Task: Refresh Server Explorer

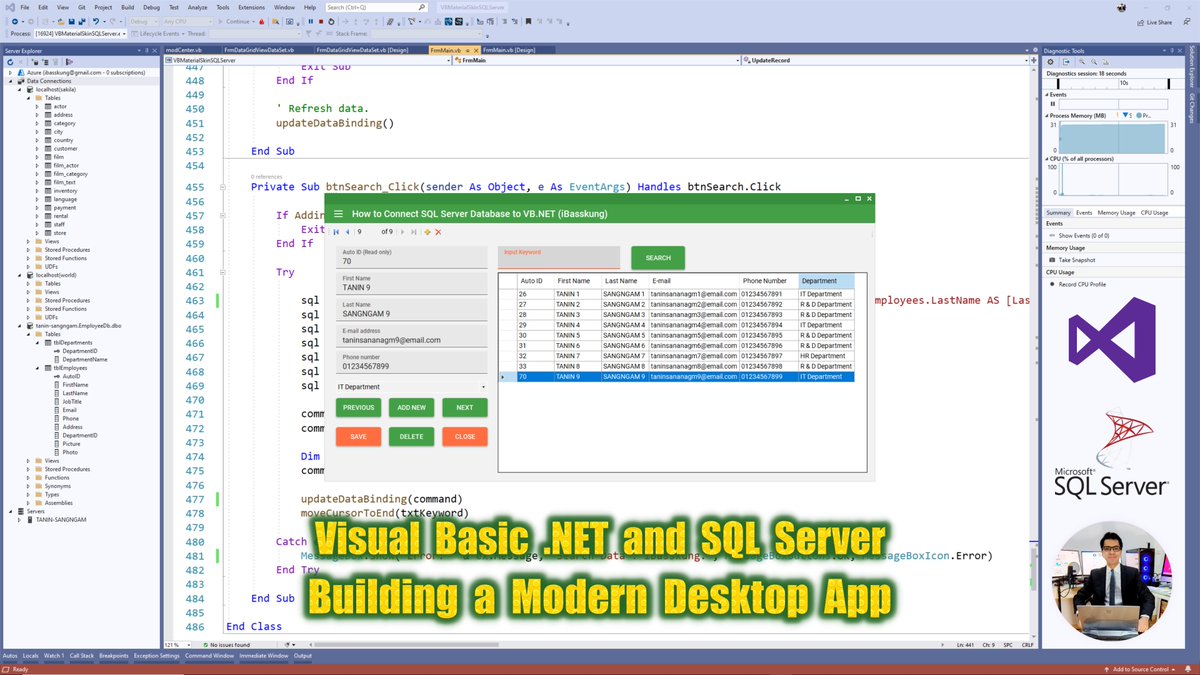Action: point(10,62)
